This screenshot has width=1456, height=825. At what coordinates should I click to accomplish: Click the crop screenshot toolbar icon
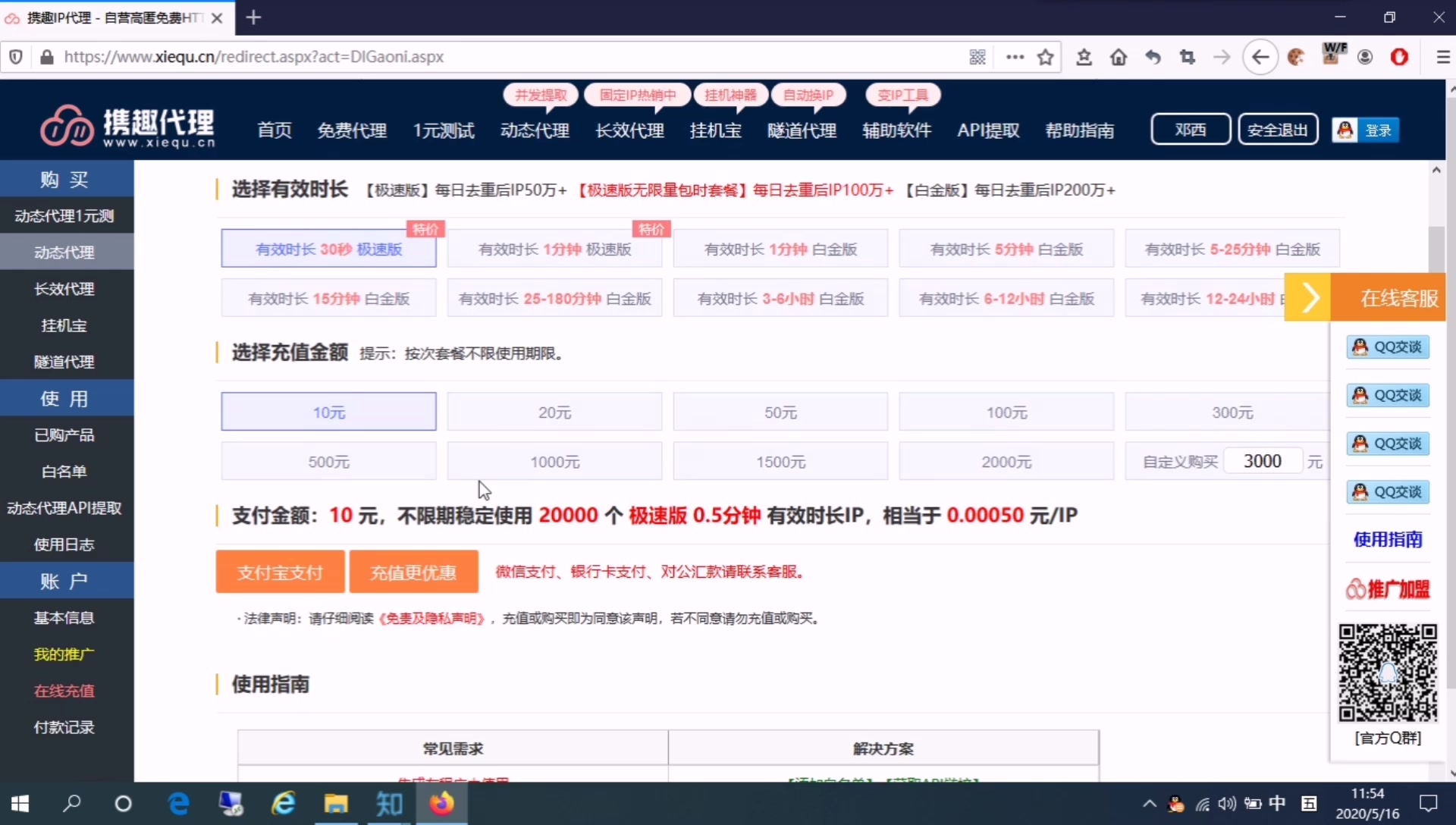1188,57
